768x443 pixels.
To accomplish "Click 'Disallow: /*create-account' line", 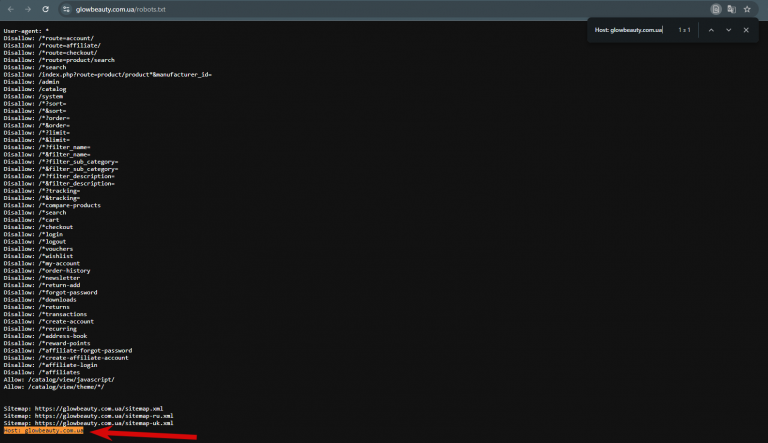I will point(48,321).
